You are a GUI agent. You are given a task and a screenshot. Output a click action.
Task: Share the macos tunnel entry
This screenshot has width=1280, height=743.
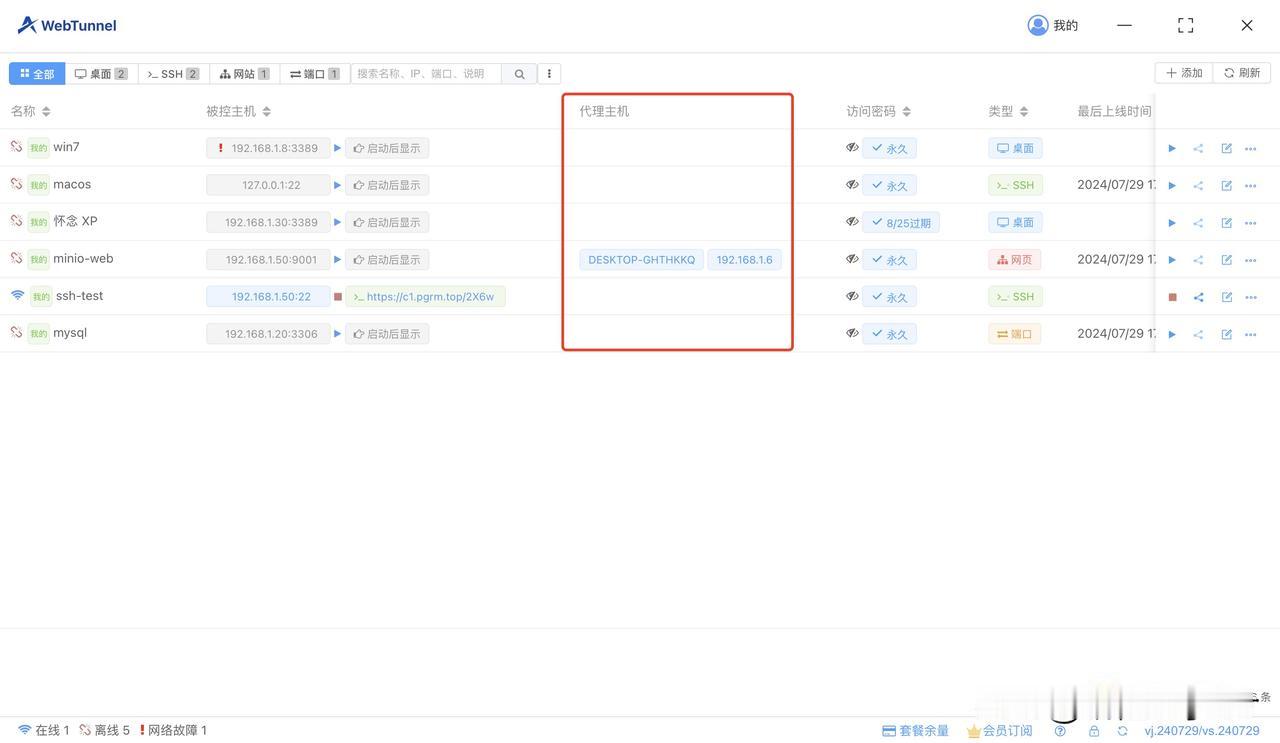[x=1198, y=186]
